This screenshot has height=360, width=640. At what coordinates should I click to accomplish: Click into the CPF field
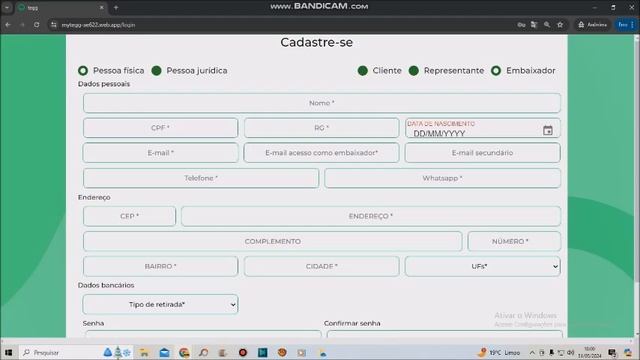click(160, 128)
